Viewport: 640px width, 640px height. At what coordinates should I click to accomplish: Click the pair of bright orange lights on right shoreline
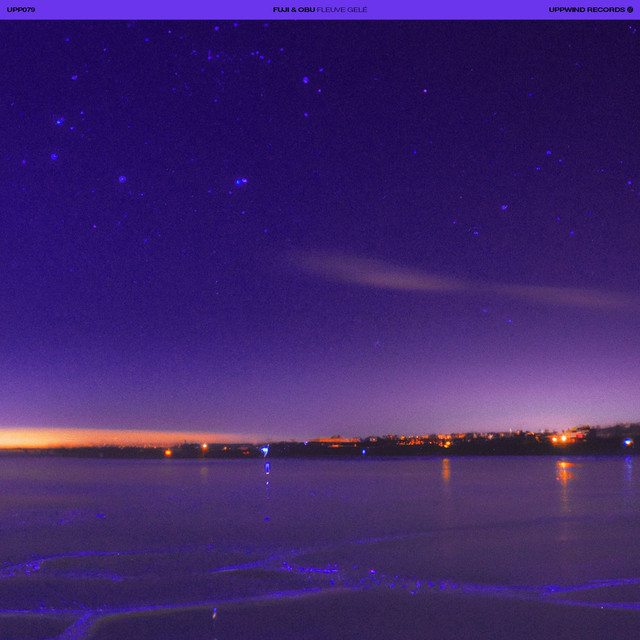559,438
